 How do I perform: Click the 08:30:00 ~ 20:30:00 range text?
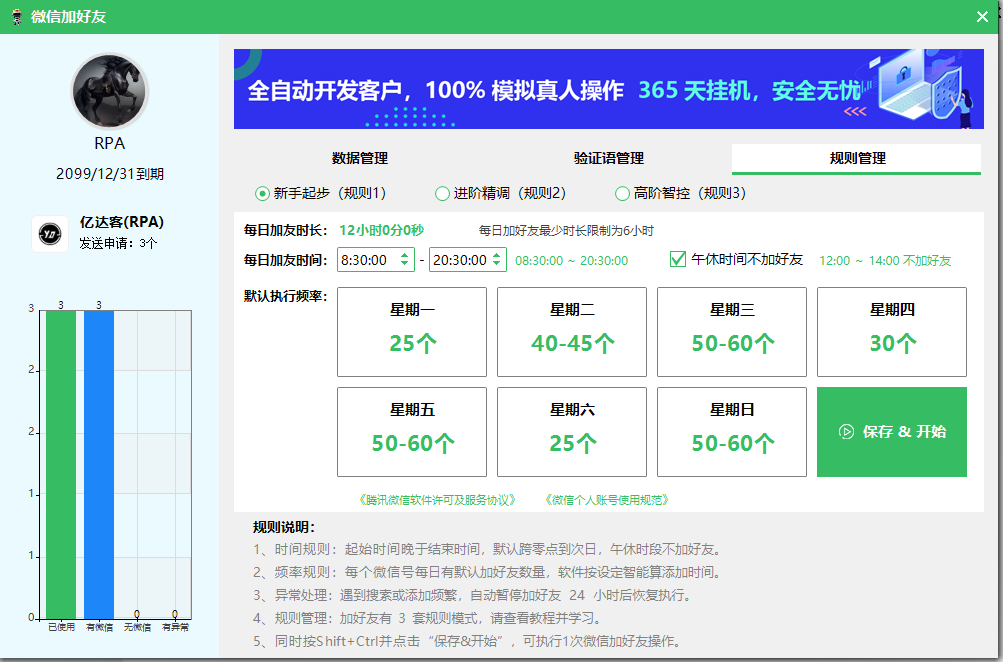point(571,260)
